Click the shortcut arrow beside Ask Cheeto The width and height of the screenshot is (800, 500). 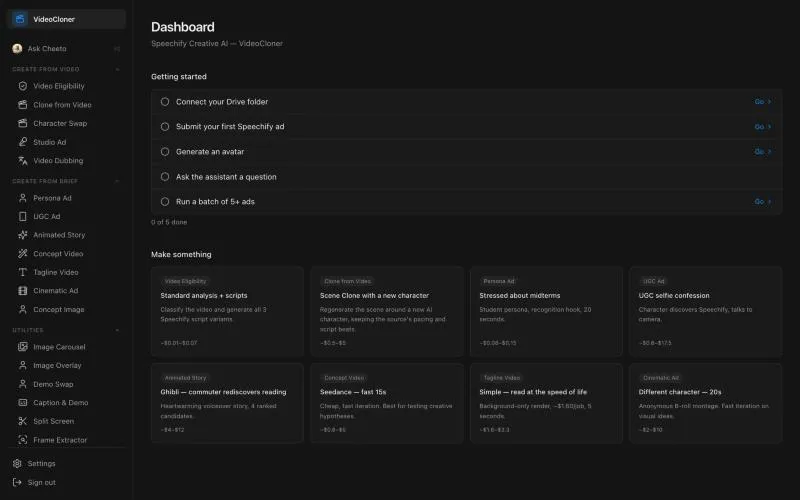tap(117, 49)
